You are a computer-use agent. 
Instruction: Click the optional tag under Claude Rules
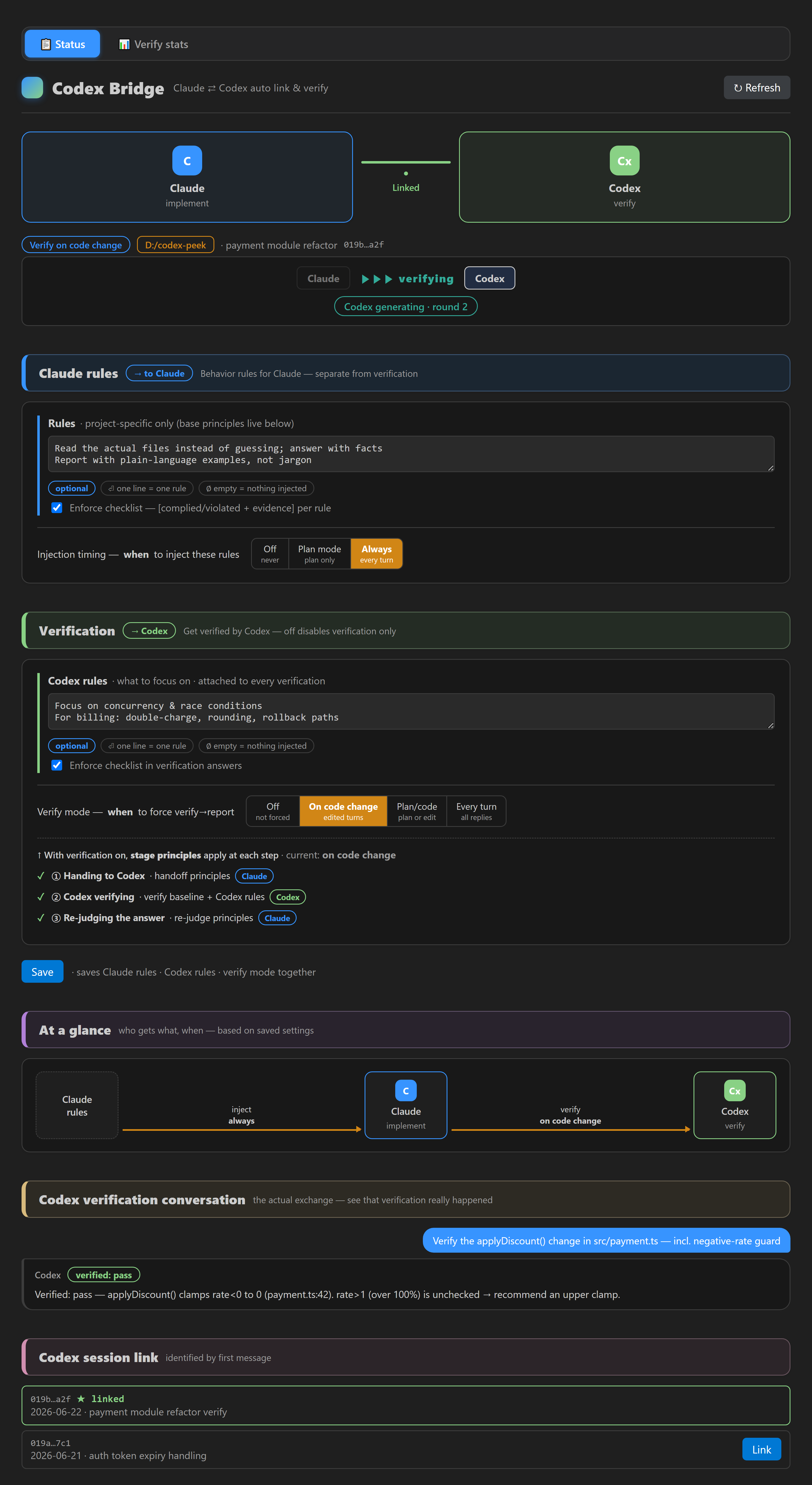(72, 488)
